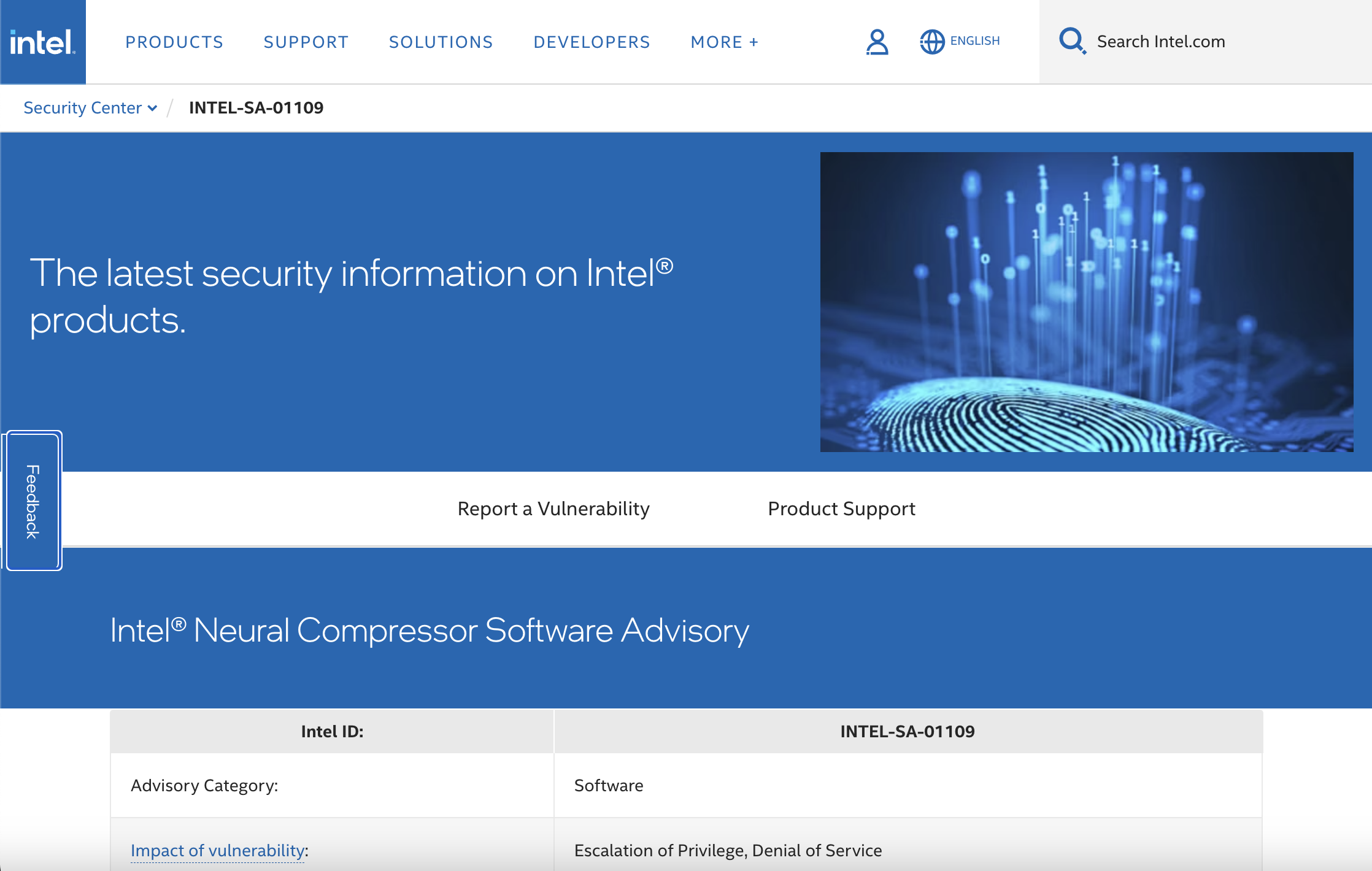Open the Report a Vulnerability link
1372x871 pixels.
[x=553, y=508]
